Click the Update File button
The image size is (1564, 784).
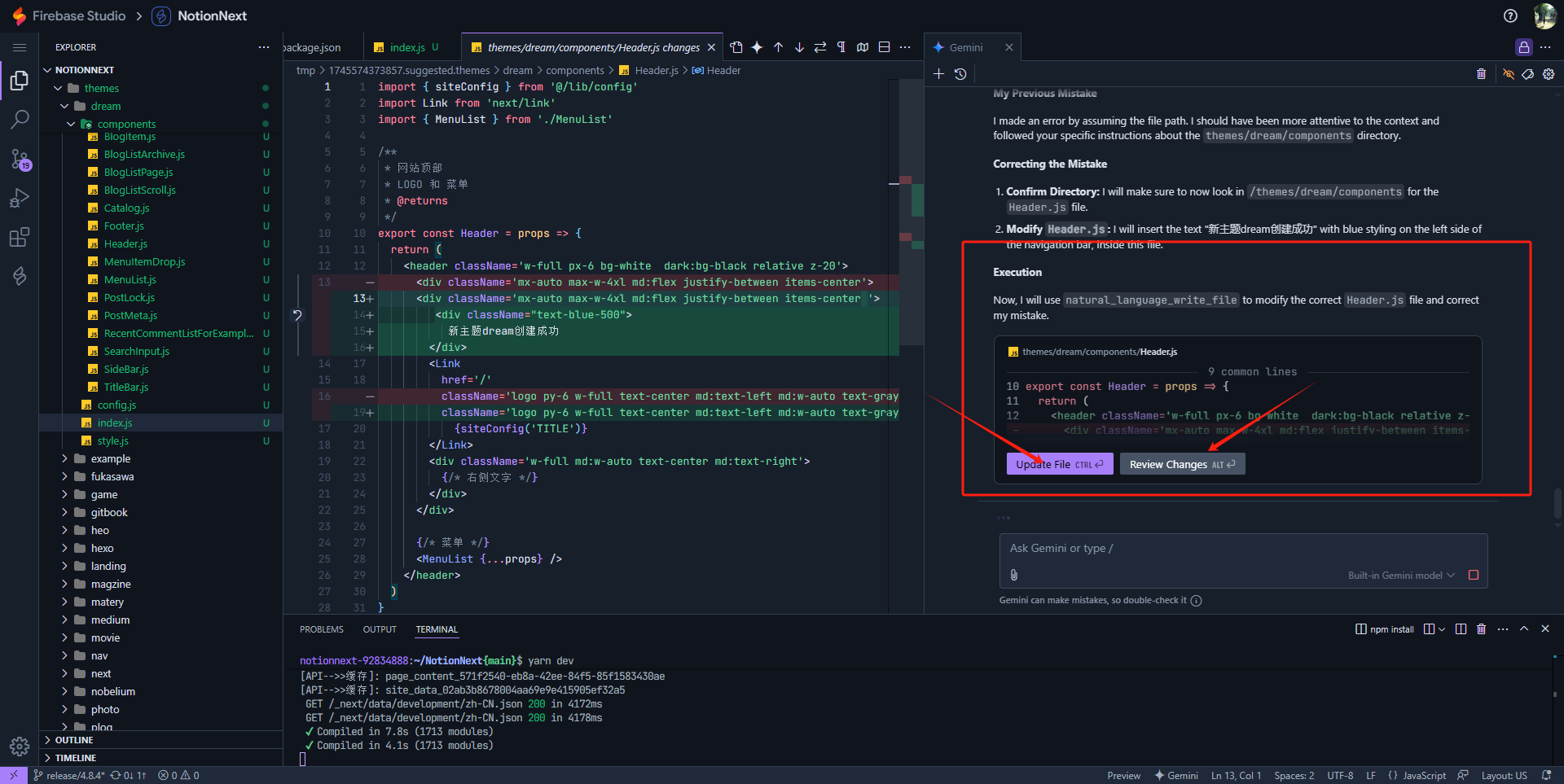tap(1059, 464)
